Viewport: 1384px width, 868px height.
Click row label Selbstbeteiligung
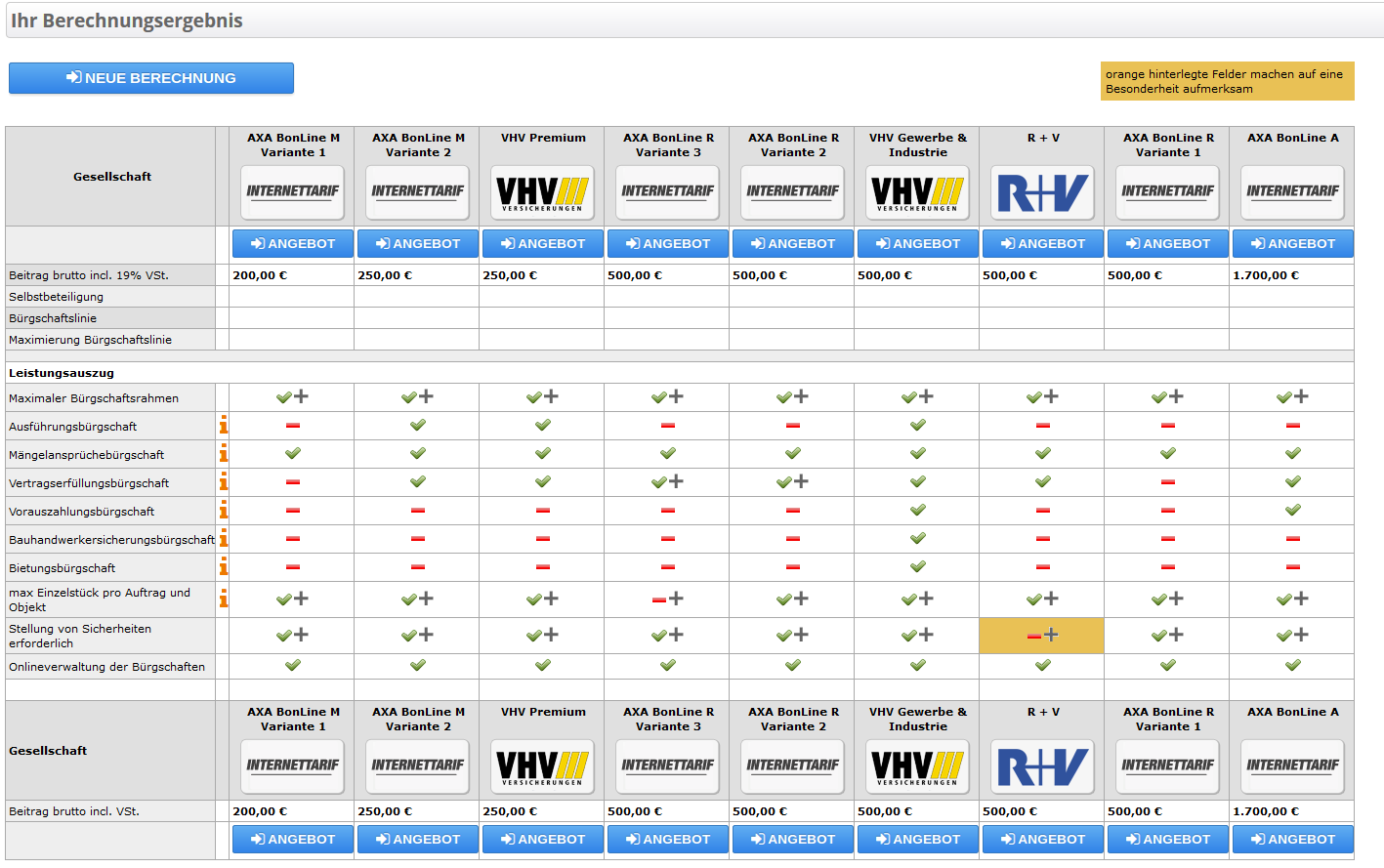tap(56, 297)
